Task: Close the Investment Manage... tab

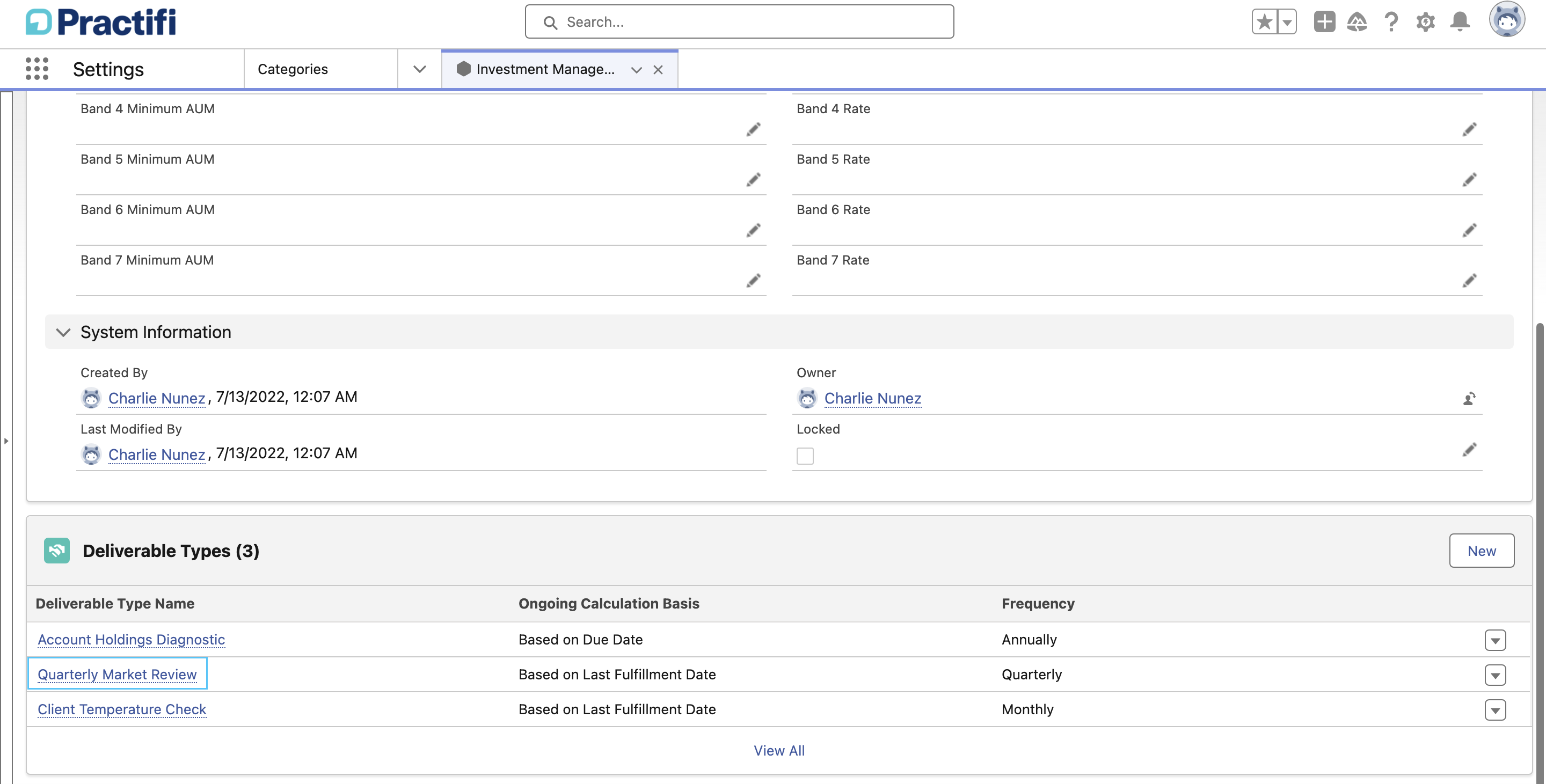Action: click(658, 70)
